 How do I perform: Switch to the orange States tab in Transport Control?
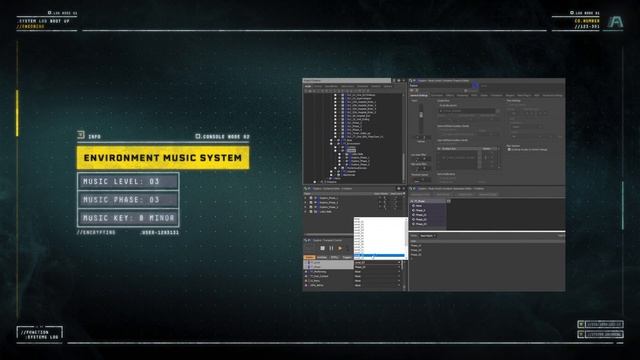(x=310, y=257)
